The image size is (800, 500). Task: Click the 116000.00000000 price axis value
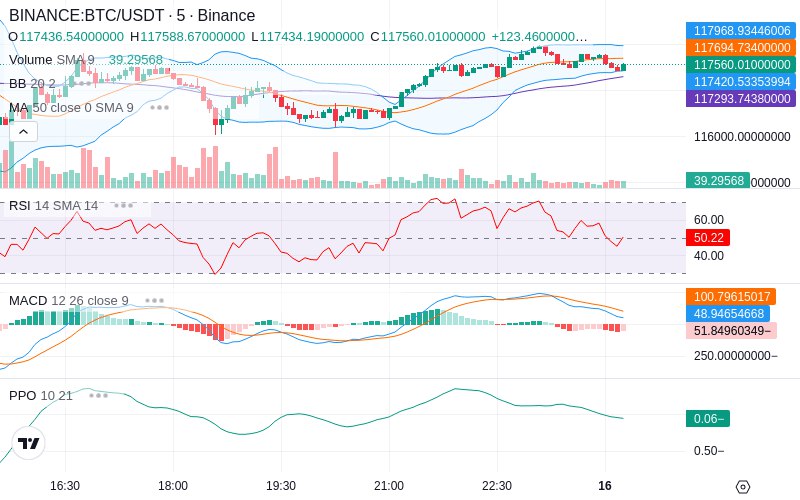pyautogui.click(x=742, y=137)
